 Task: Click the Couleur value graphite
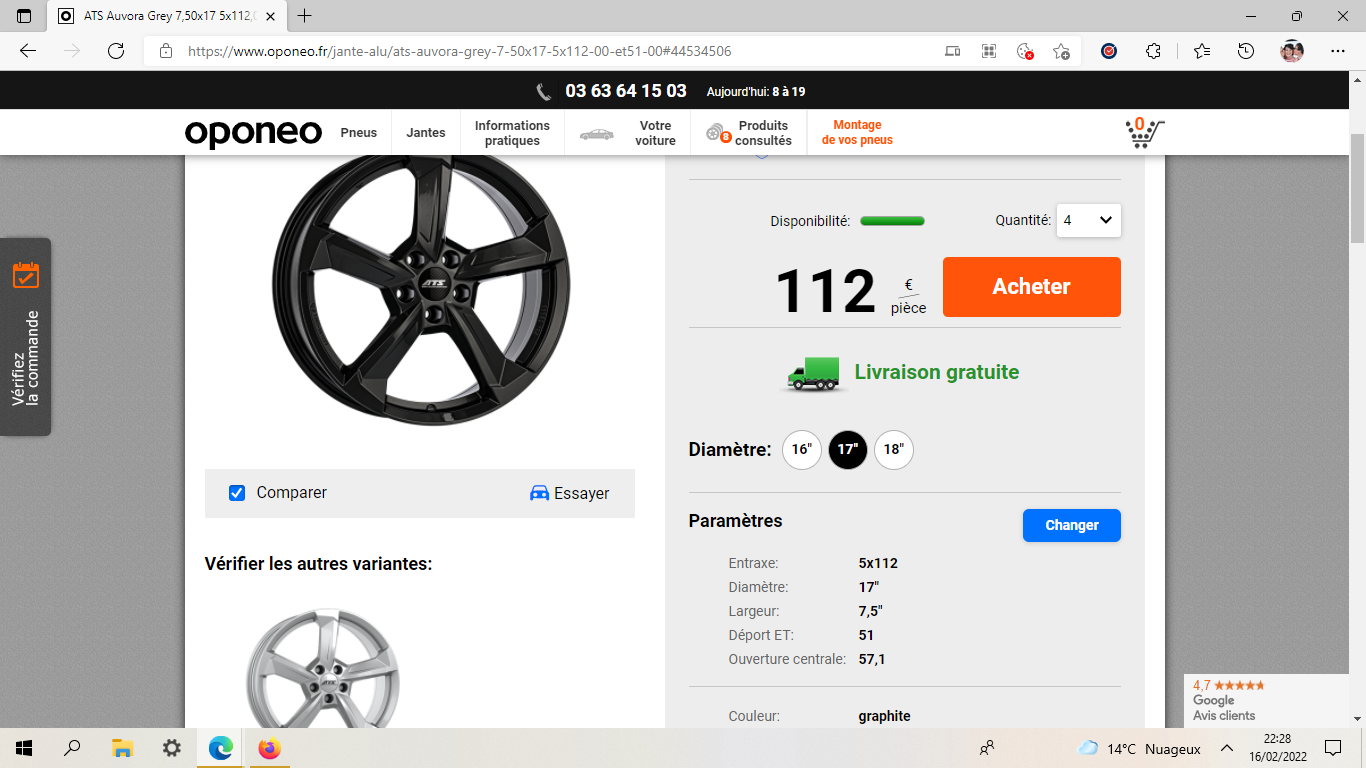pyautogui.click(x=884, y=716)
